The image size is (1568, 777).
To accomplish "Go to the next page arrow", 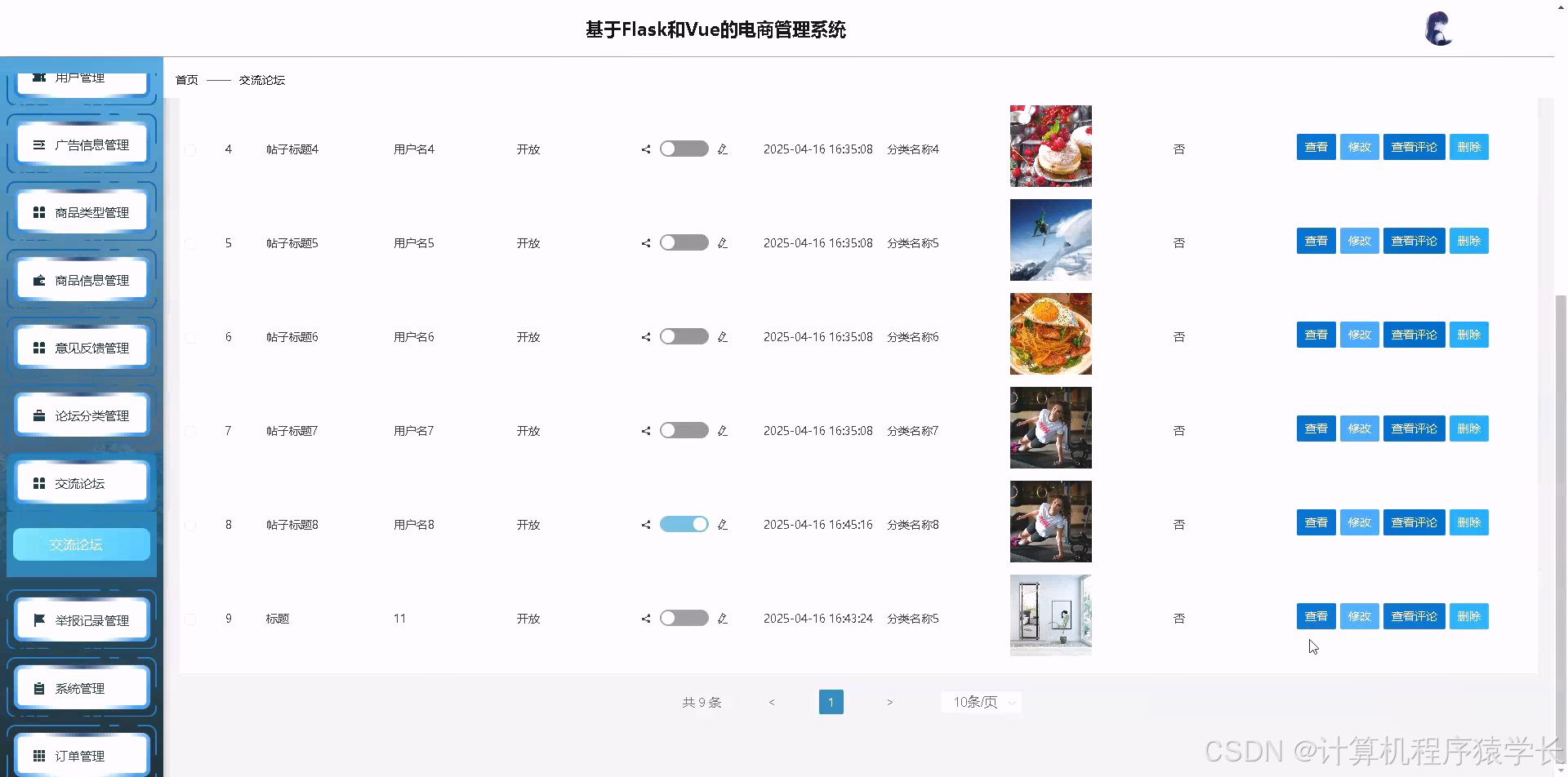I will (x=889, y=702).
